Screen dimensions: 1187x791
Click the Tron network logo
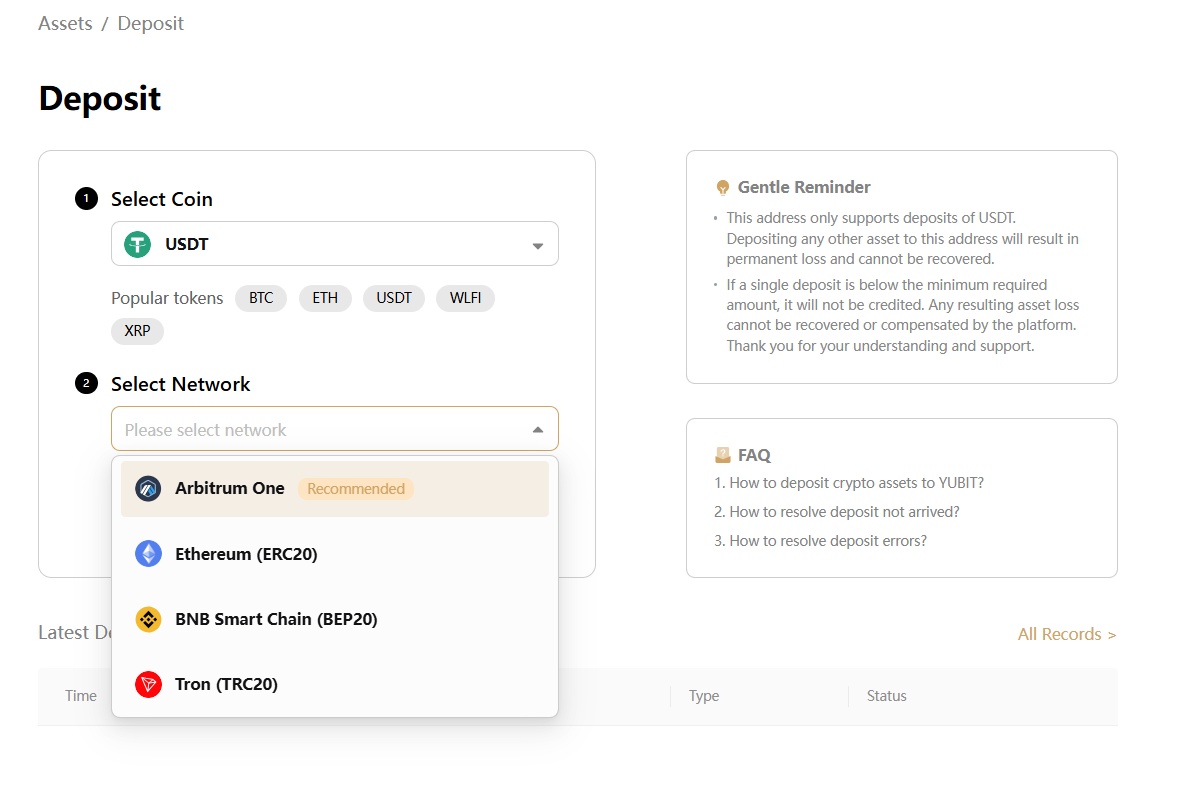[148, 684]
